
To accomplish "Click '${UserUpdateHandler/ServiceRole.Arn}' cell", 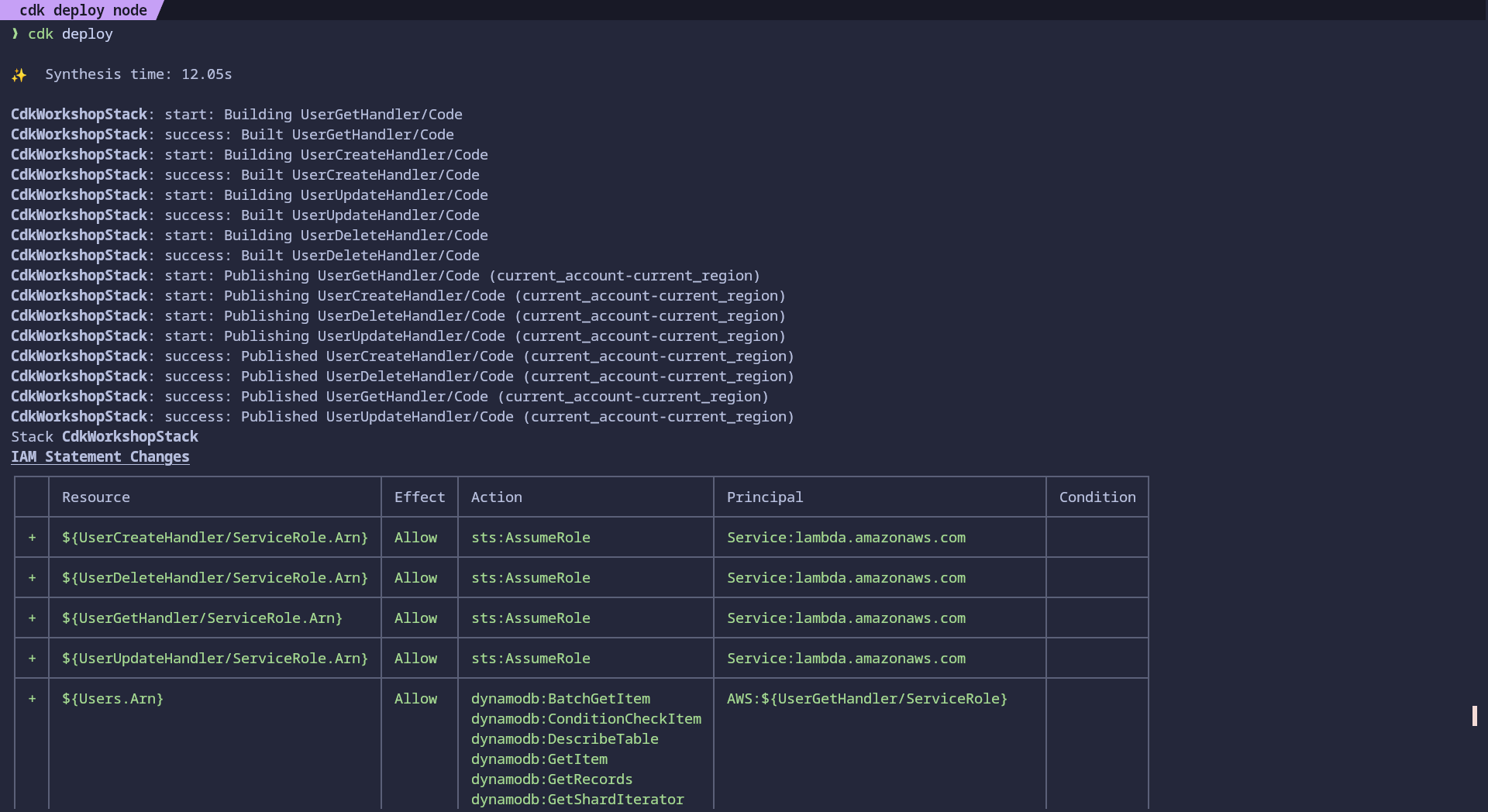I will coord(215,659).
